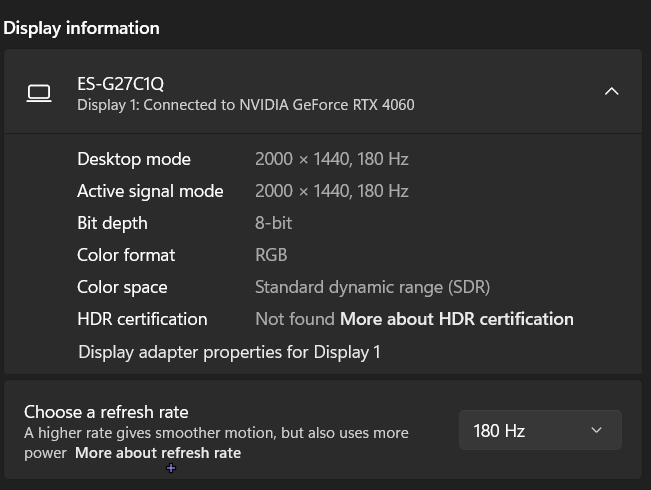Click the Active signal mode label
The image size is (651, 490).
(x=150, y=191)
